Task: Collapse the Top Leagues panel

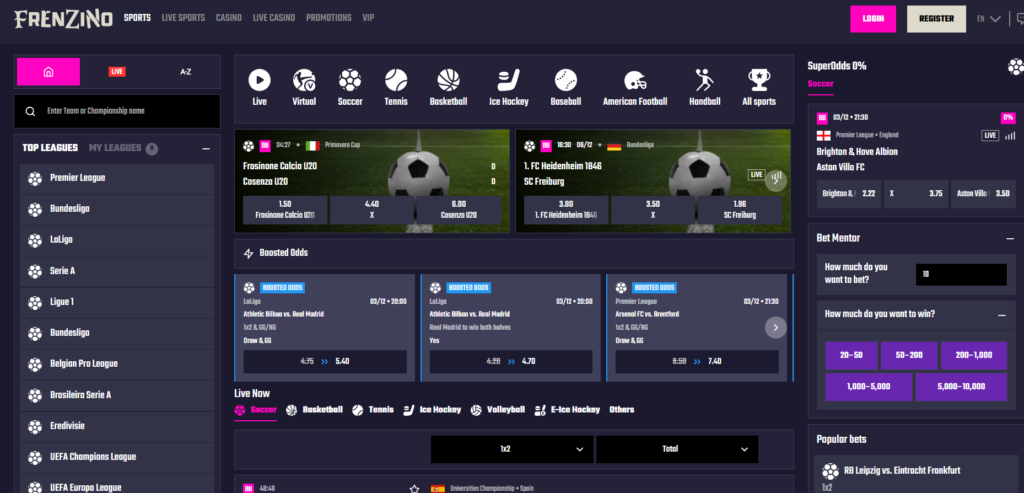Action: tap(206, 149)
